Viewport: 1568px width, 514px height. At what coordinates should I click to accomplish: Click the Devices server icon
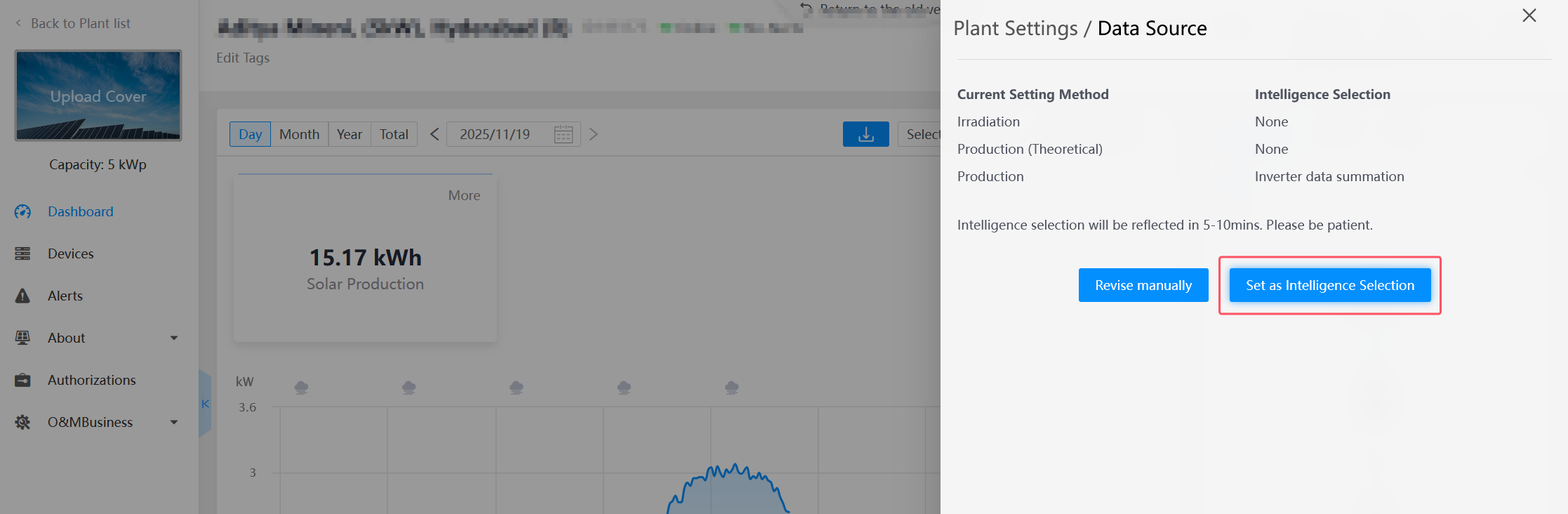[x=22, y=253]
